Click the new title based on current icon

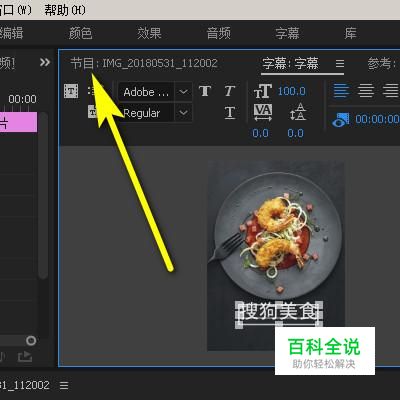71,91
